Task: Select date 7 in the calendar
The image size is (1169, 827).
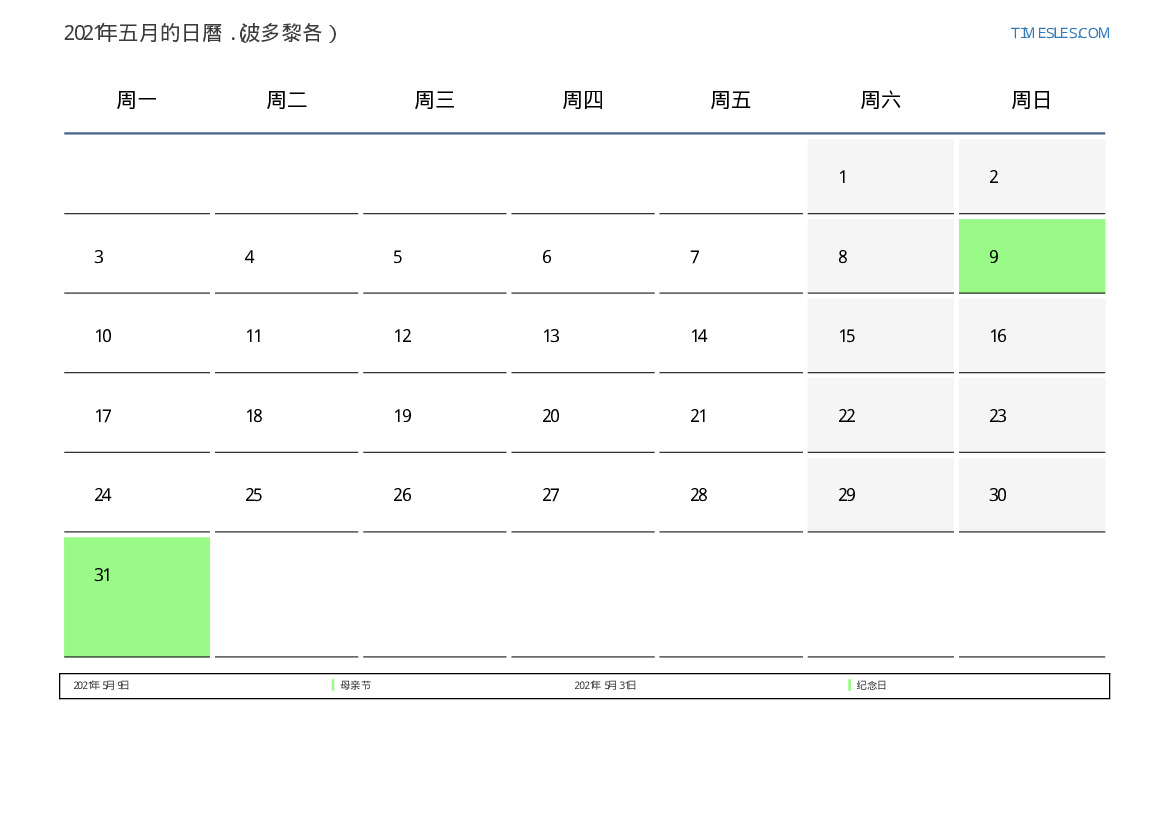Action: 731,256
